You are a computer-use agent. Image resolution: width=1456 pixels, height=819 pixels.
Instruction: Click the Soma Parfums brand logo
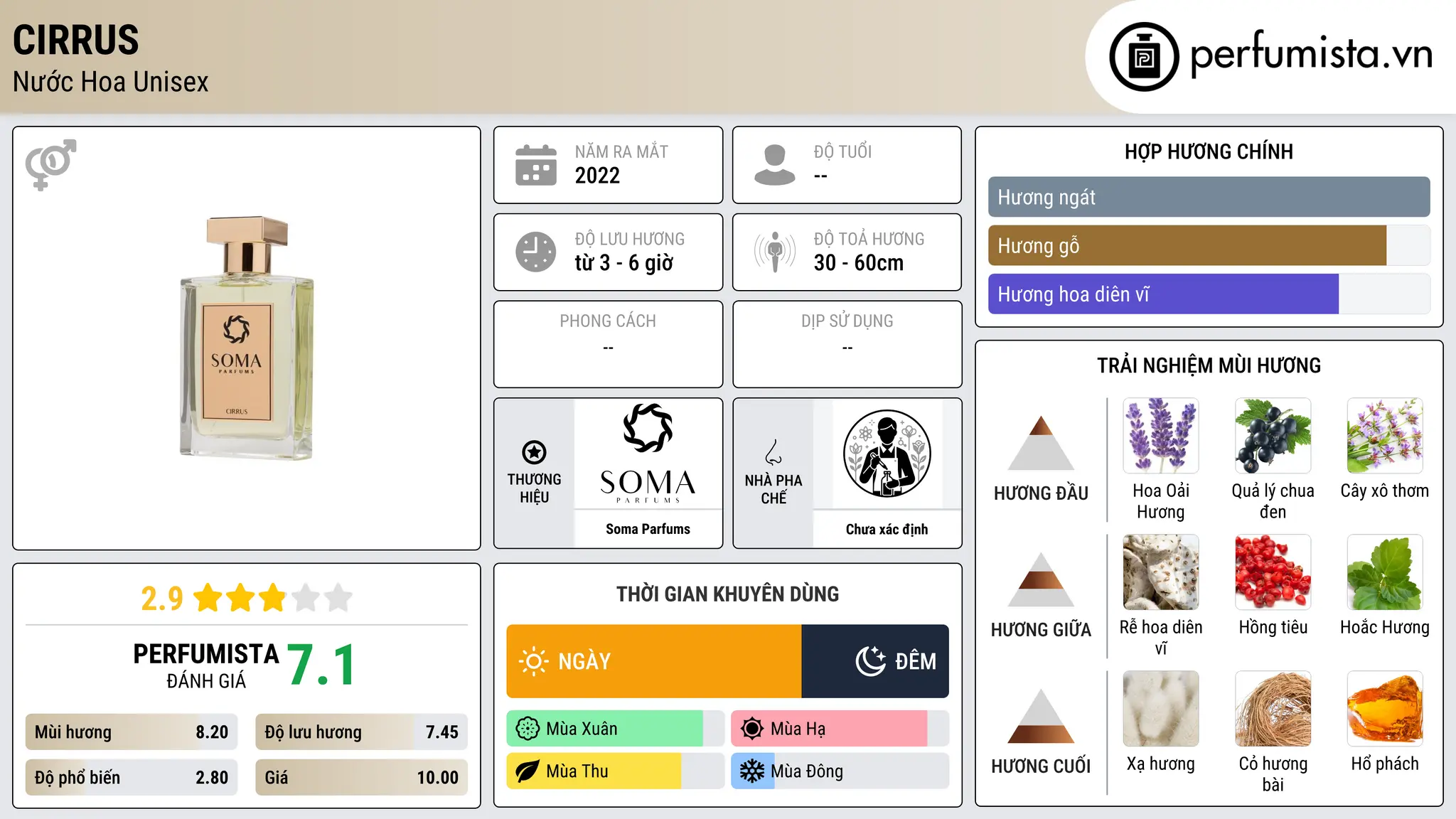[x=648, y=454]
